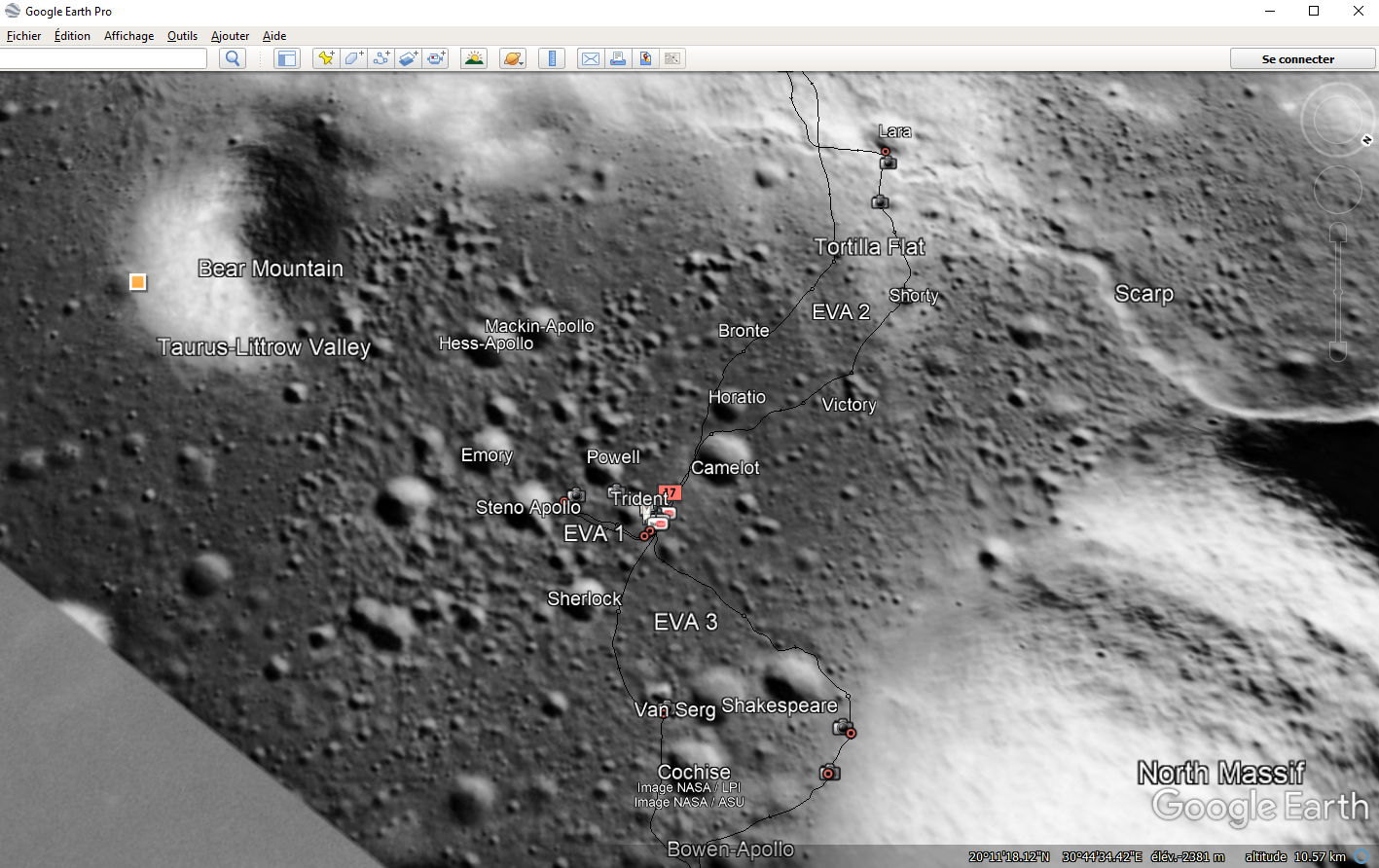
Task: Open the planet switcher dropdown
Action: [x=513, y=58]
